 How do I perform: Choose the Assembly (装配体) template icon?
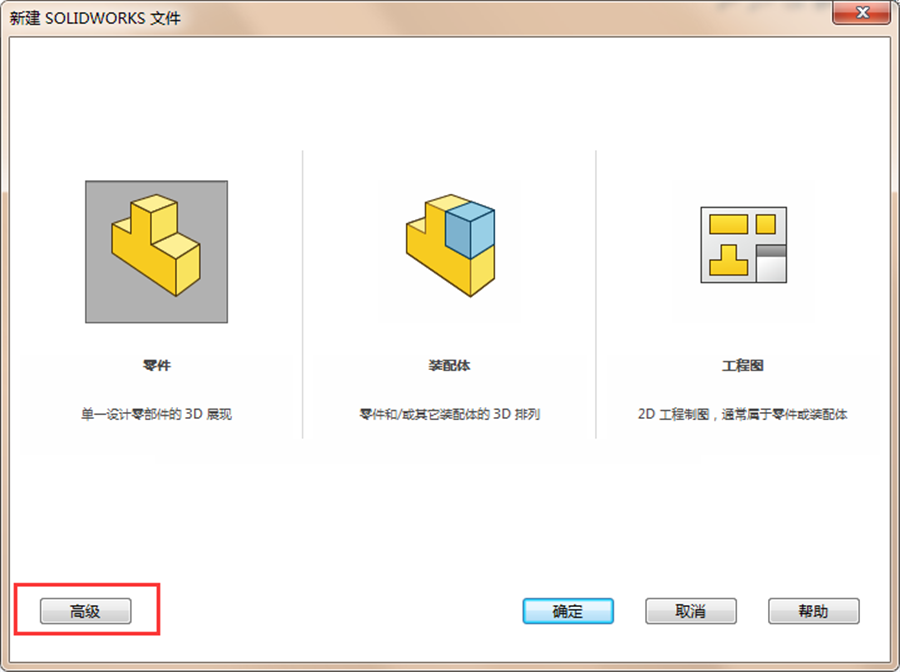point(450,245)
